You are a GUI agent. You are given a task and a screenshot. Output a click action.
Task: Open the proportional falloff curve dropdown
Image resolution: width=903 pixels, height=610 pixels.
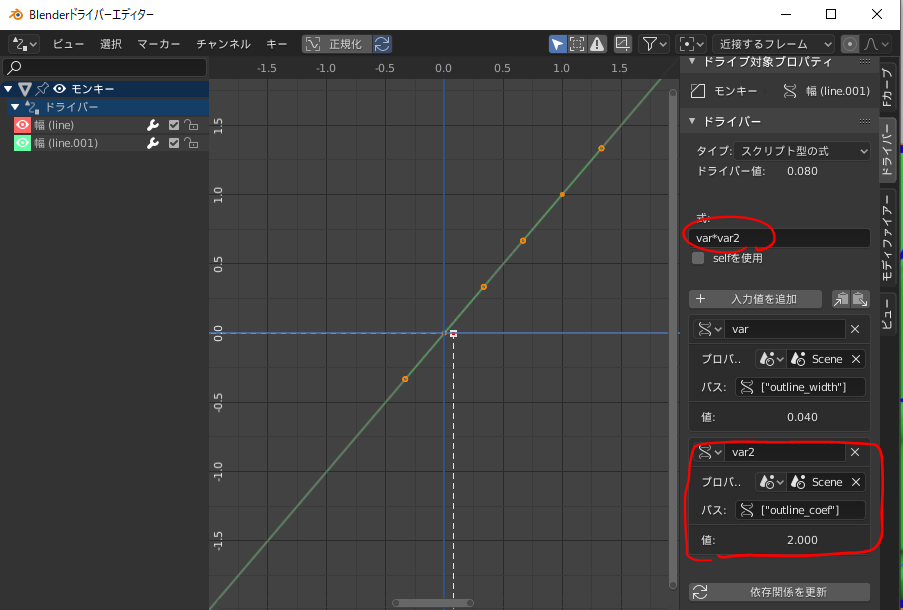click(x=877, y=44)
